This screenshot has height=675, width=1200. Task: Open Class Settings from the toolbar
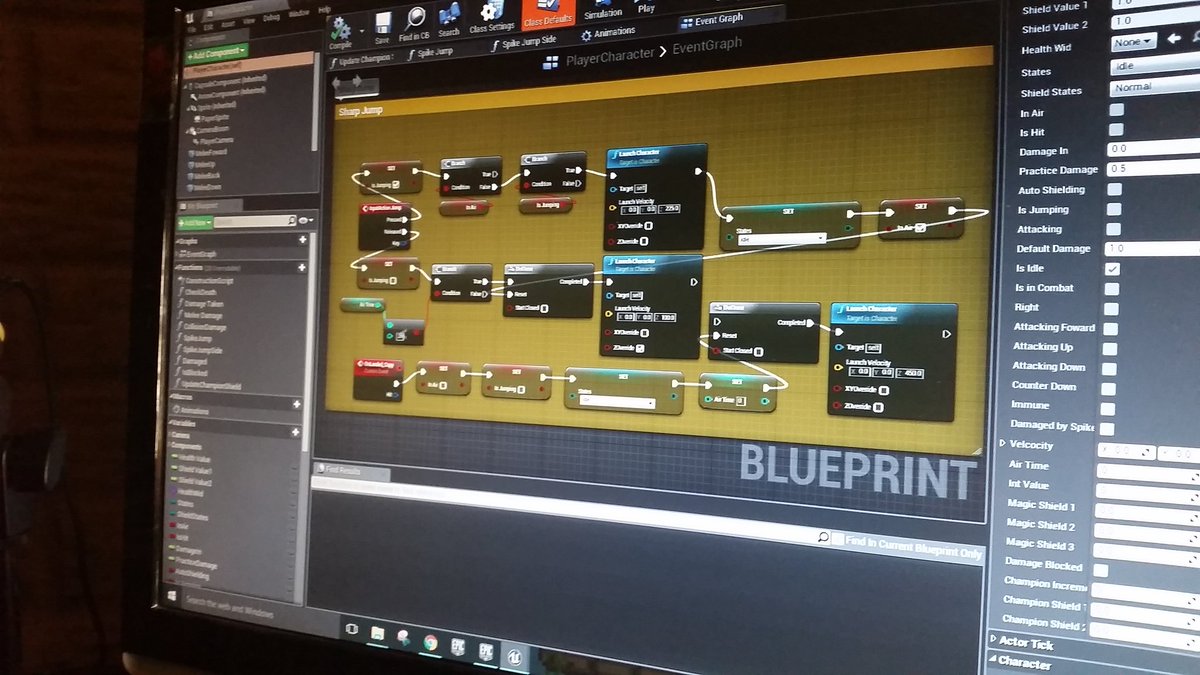pyautogui.click(x=491, y=16)
